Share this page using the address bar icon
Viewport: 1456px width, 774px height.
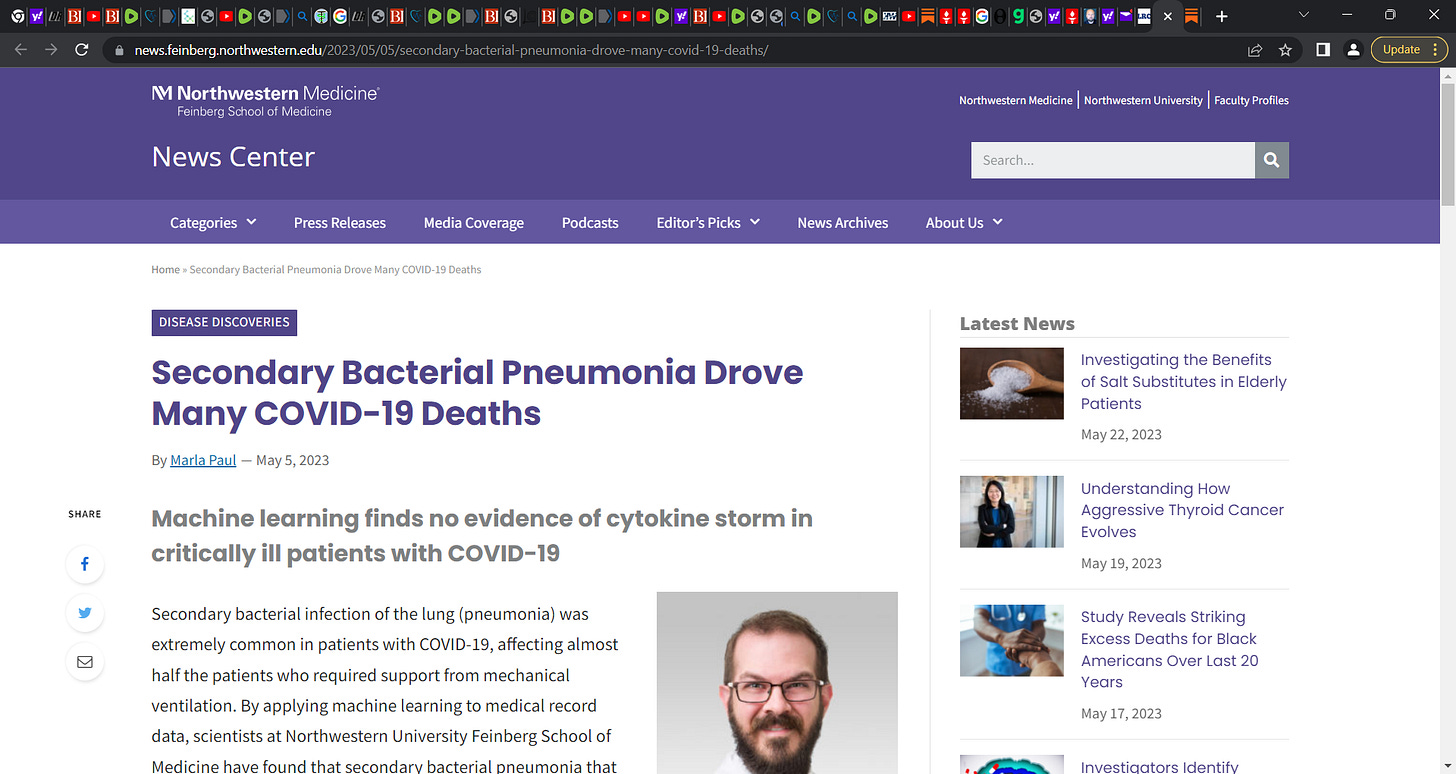pos(1255,50)
